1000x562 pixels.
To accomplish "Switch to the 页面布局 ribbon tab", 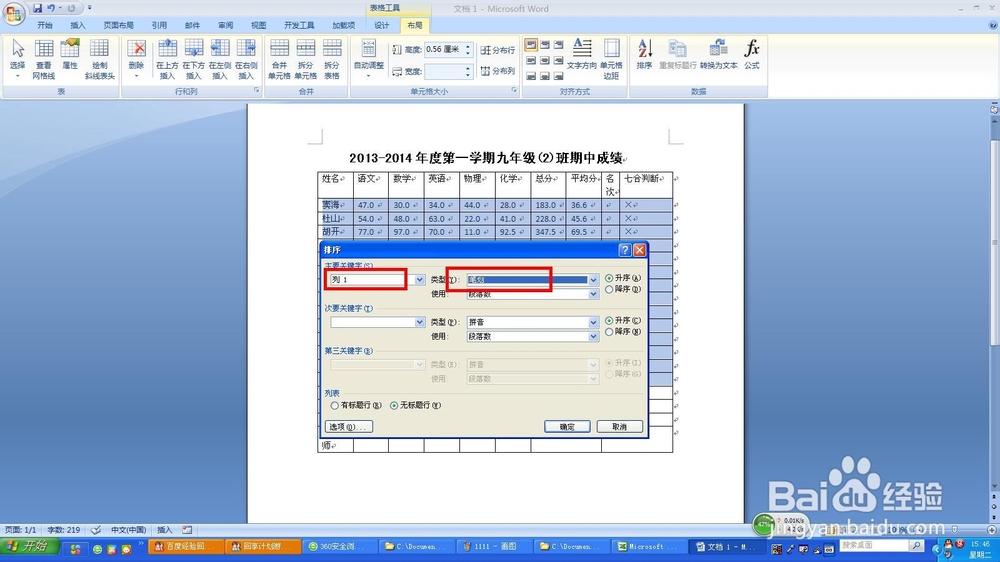I will [x=119, y=26].
